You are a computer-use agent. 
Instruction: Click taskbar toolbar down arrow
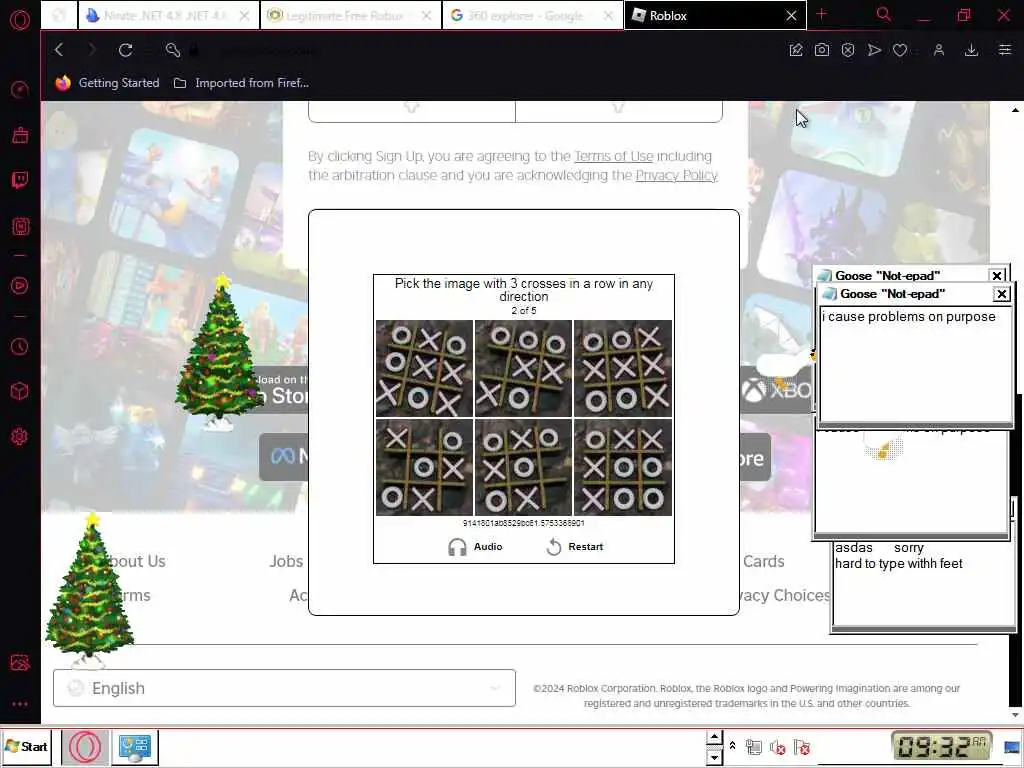[x=714, y=758]
